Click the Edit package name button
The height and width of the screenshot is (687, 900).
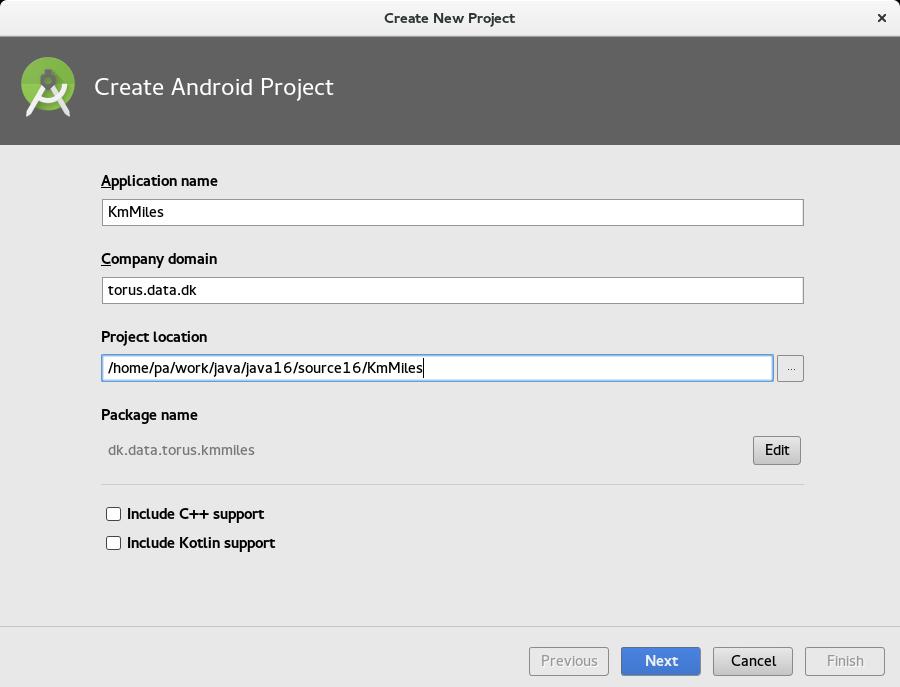coord(777,450)
